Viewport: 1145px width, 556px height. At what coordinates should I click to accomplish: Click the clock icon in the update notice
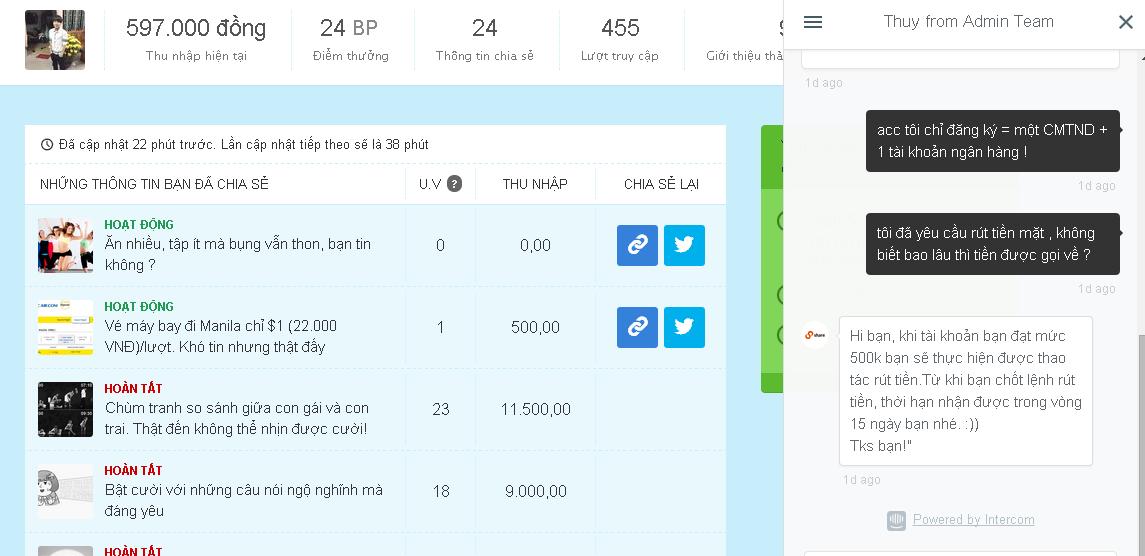(47, 145)
